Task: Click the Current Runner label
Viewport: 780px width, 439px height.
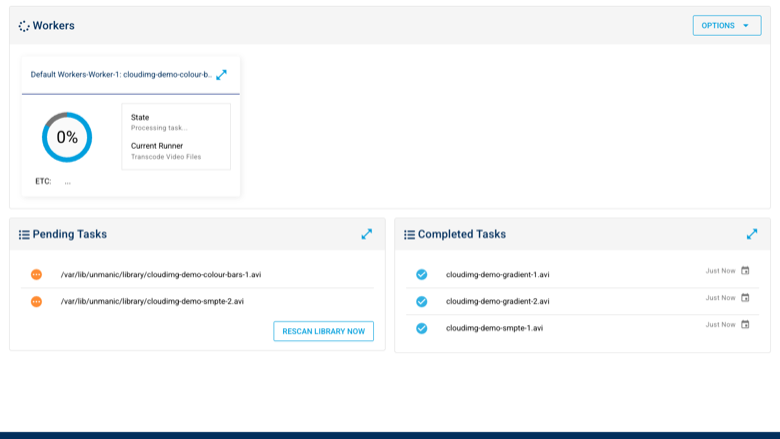Action: point(157,146)
